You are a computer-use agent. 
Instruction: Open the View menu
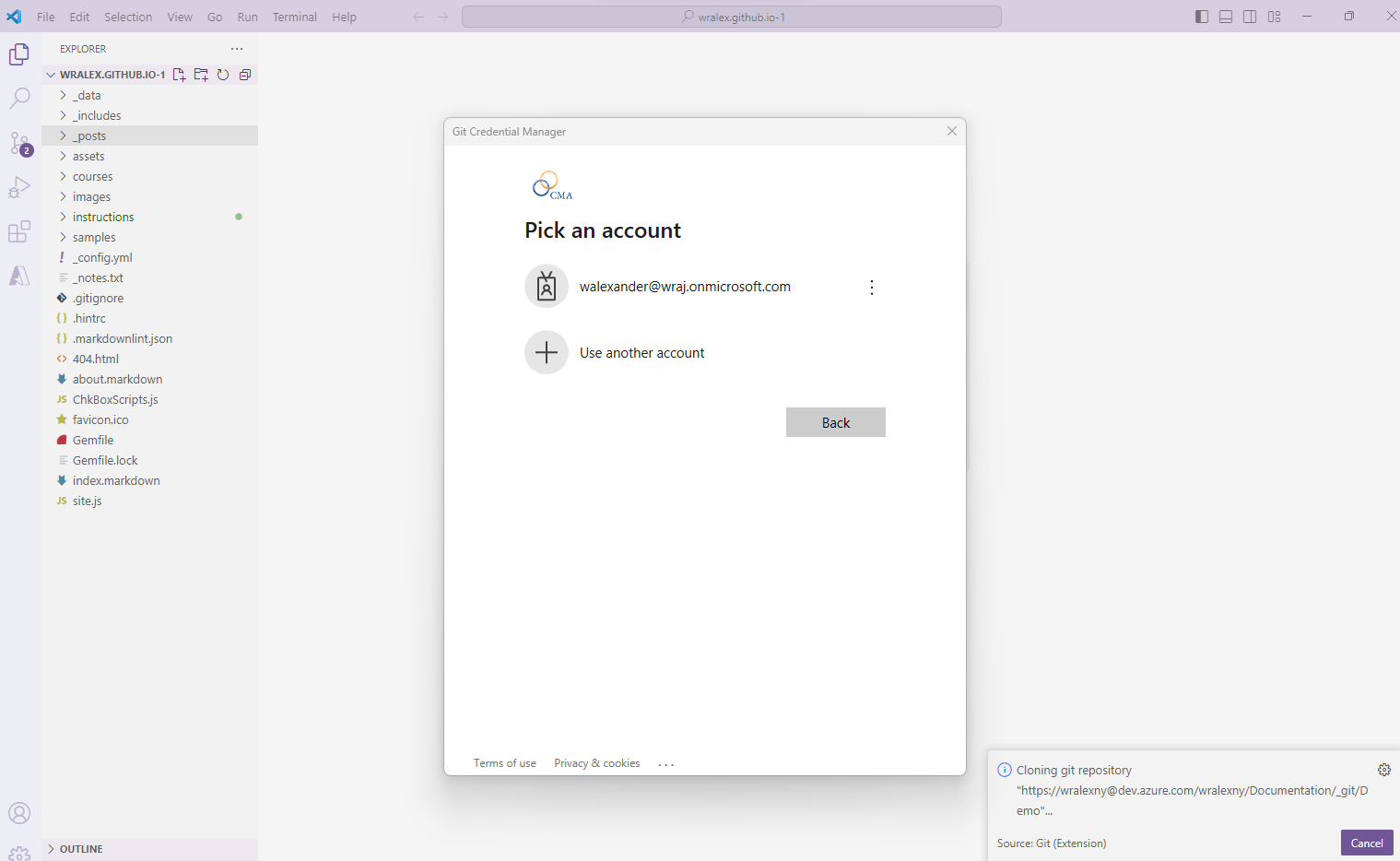coord(180,17)
